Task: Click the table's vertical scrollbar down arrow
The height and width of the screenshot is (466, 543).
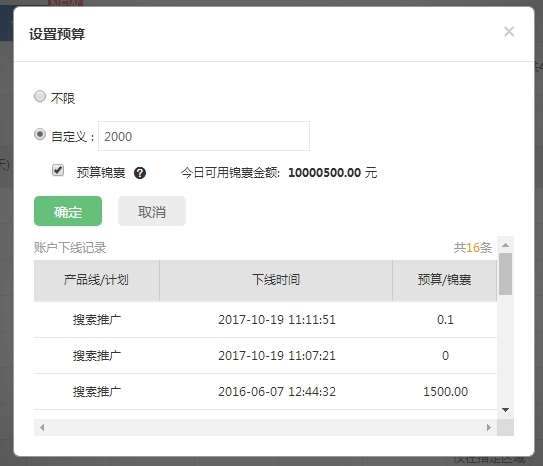Action: pyautogui.click(x=505, y=410)
